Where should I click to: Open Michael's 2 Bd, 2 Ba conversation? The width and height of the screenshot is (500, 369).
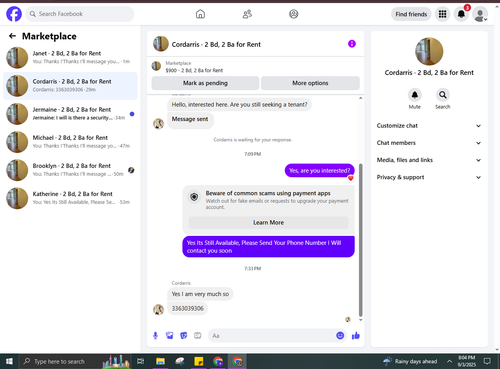coord(70,142)
